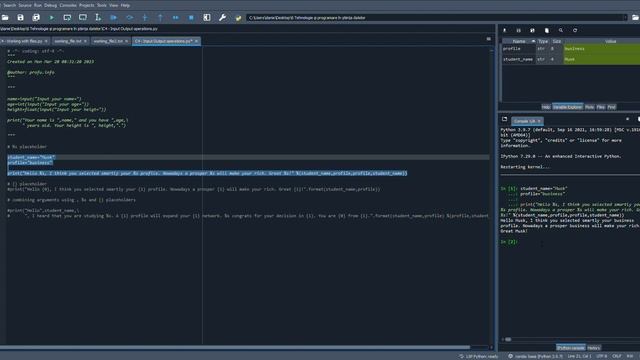Open file with the folder toolbar icon

(5, 18)
